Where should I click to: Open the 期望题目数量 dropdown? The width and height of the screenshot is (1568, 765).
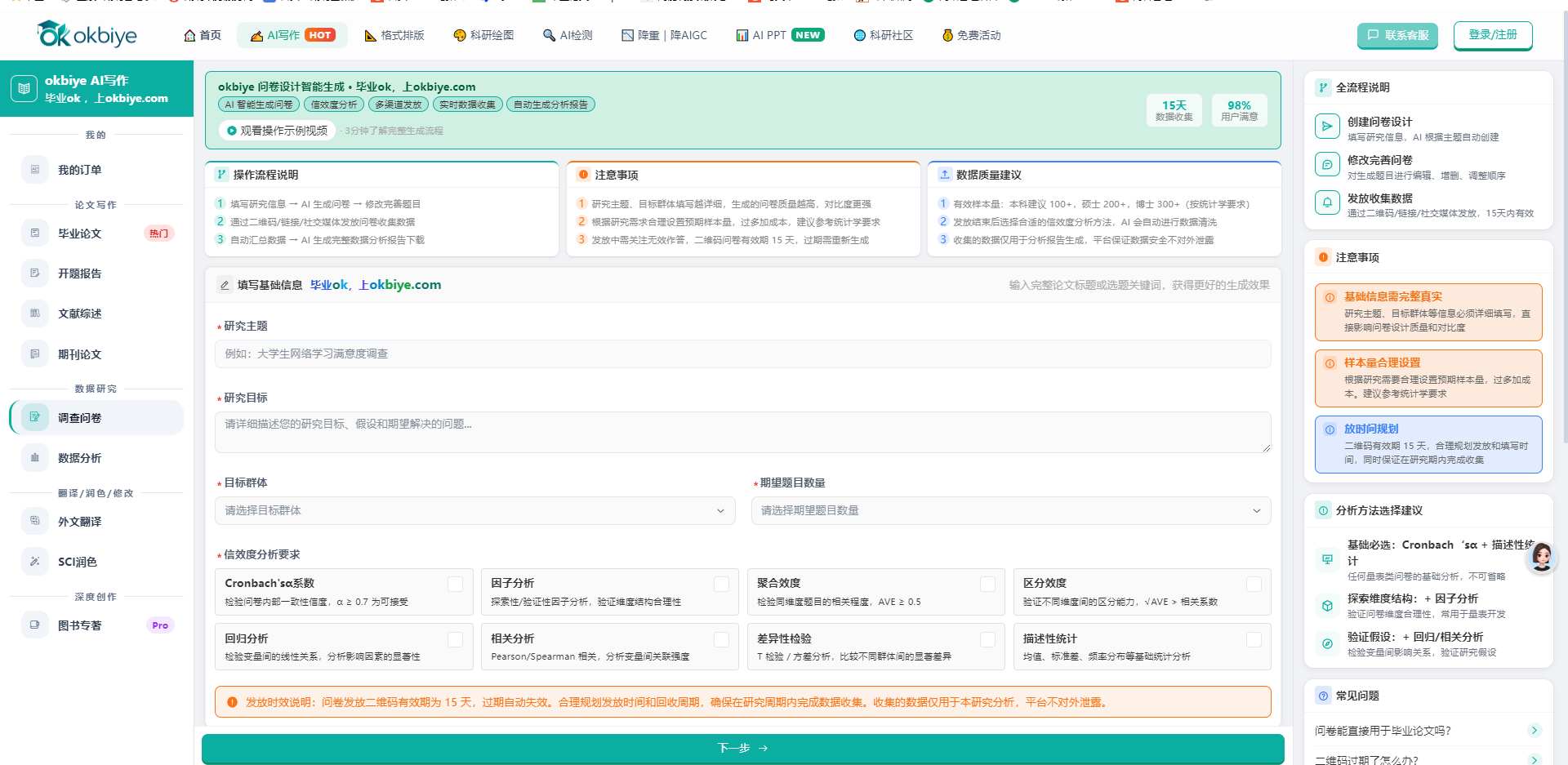tap(1011, 510)
